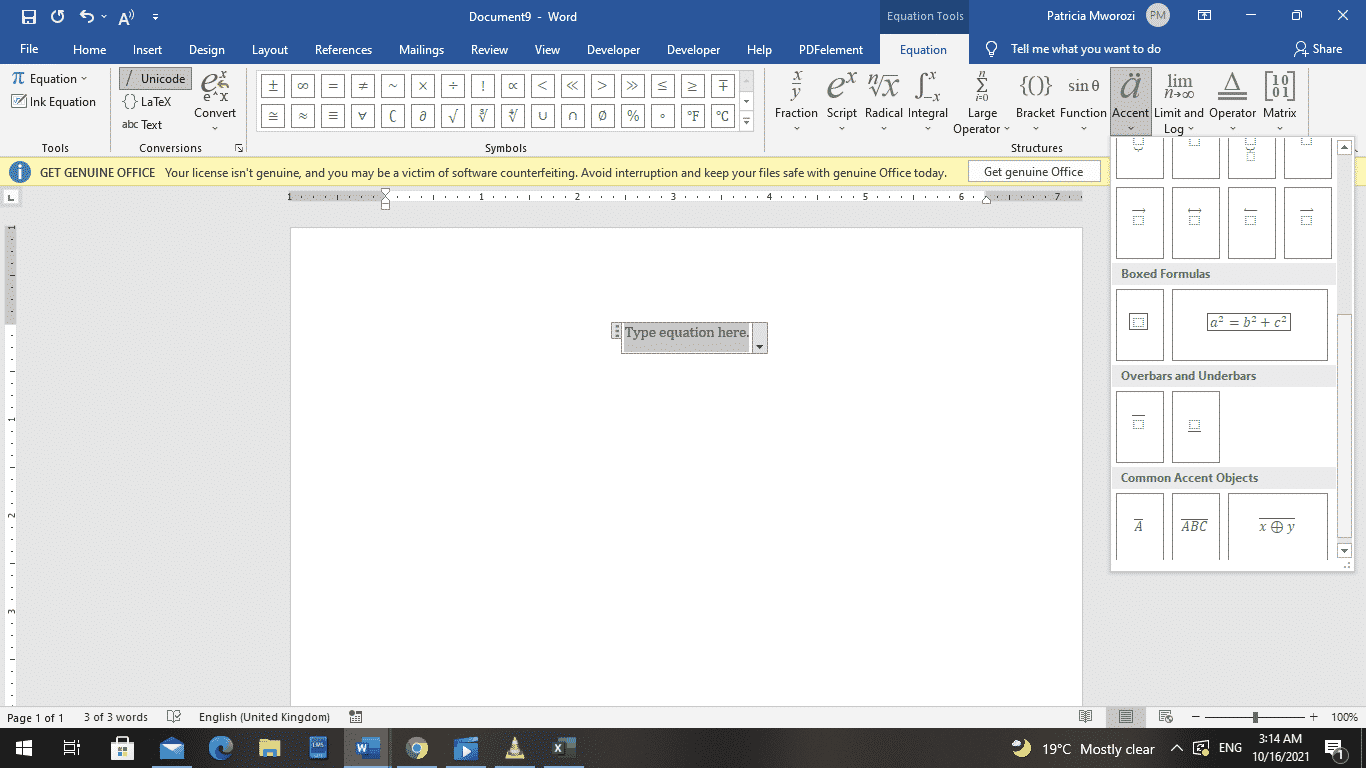Viewport: 1366px width, 768px height.
Task: Open the Fraction structures dropdown
Action: tap(796, 101)
